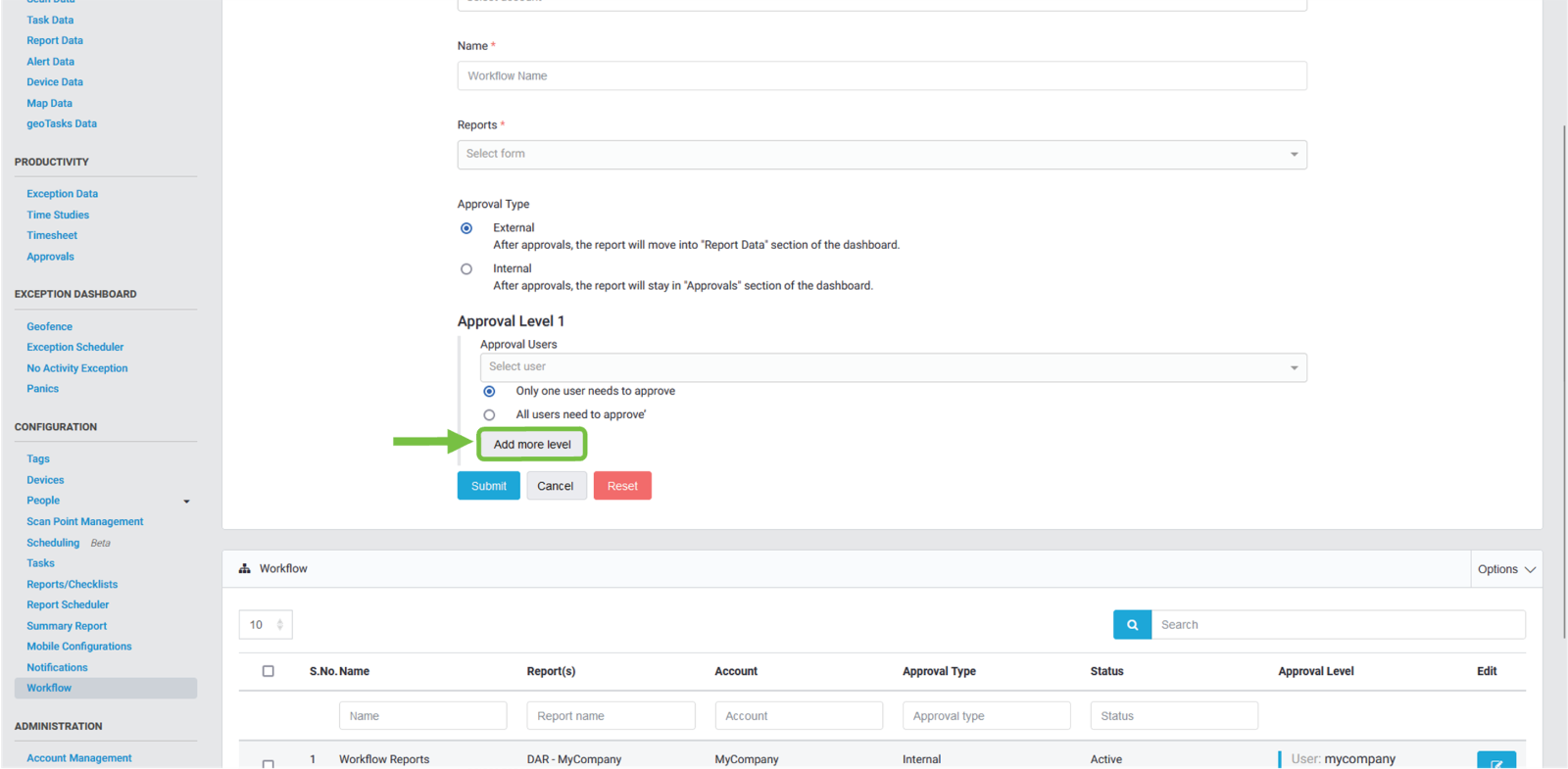Expand the Options menu in Workflow panel
Screen dimensions: 1568x769
1505,569
